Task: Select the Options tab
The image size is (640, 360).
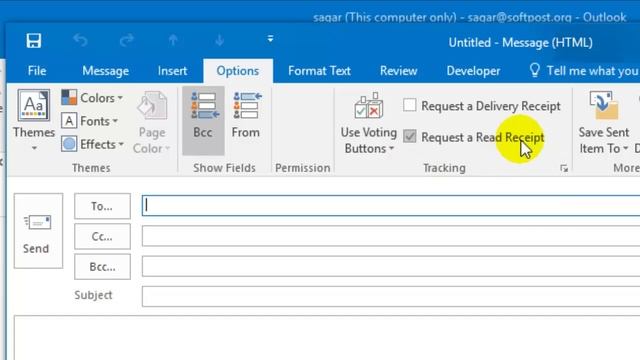Action: pyautogui.click(x=238, y=71)
